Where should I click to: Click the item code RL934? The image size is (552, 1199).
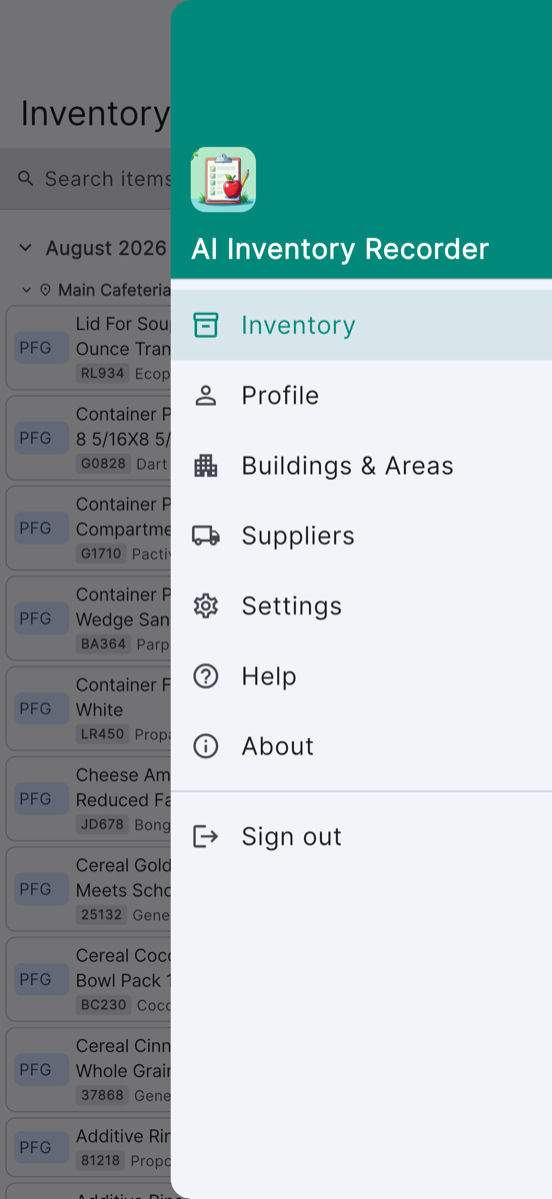pyautogui.click(x=102, y=373)
